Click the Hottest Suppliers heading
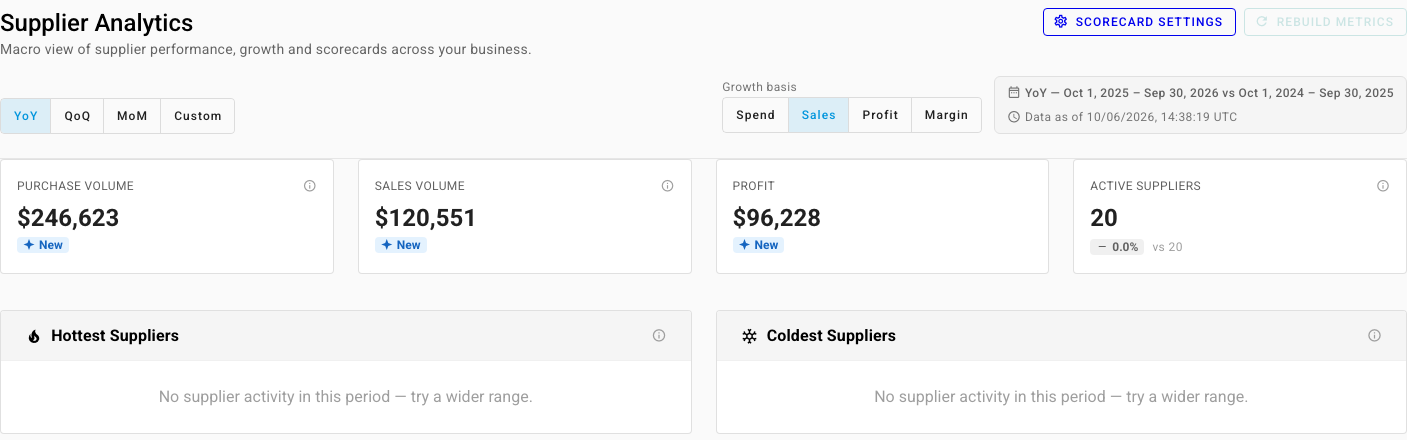 (115, 336)
